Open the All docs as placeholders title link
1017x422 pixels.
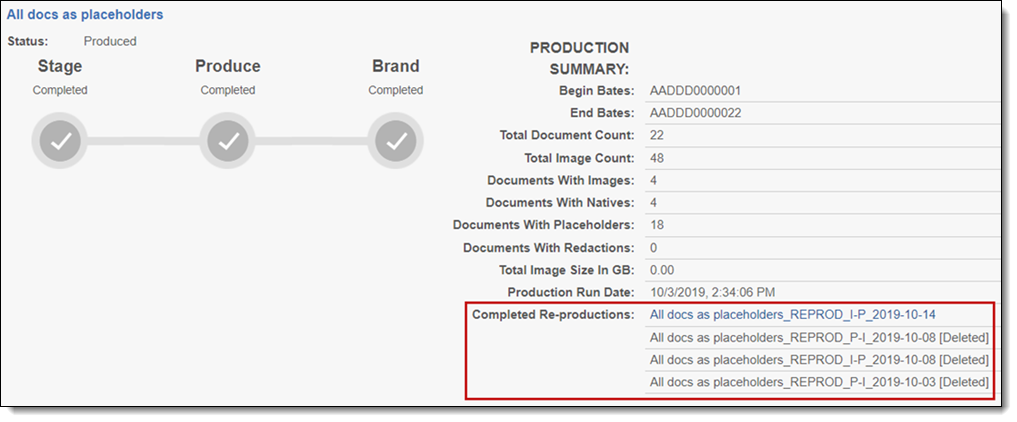click(x=85, y=15)
